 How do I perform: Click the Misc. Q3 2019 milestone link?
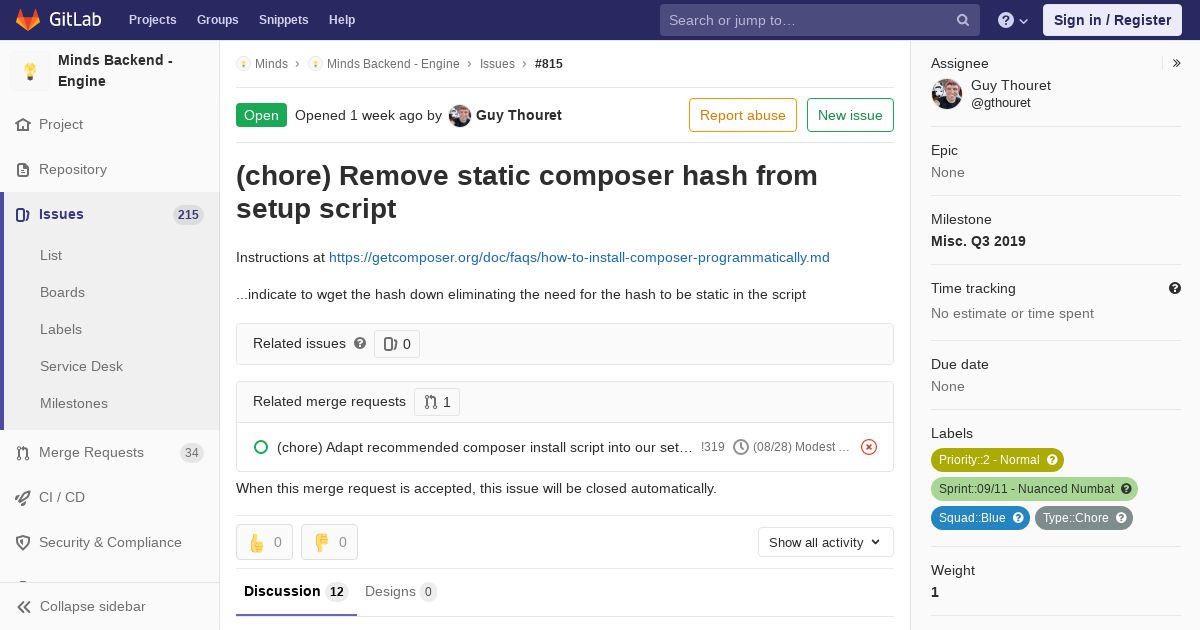pos(978,241)
